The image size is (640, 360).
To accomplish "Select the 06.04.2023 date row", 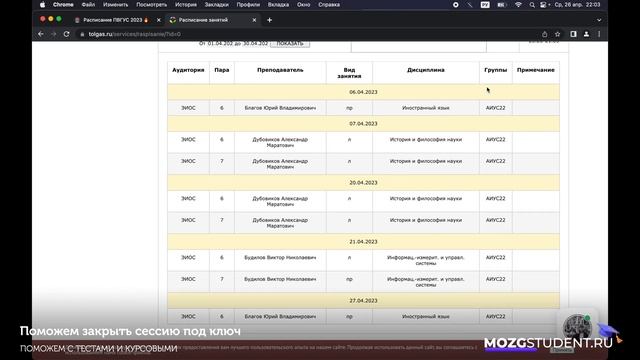I will (x=363, y=92).
